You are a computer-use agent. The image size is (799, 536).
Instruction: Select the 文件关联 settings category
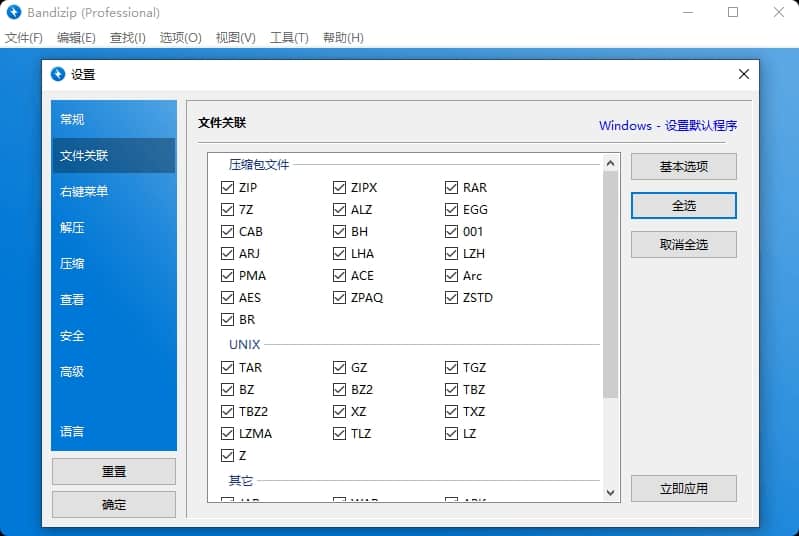click(114, 155)
